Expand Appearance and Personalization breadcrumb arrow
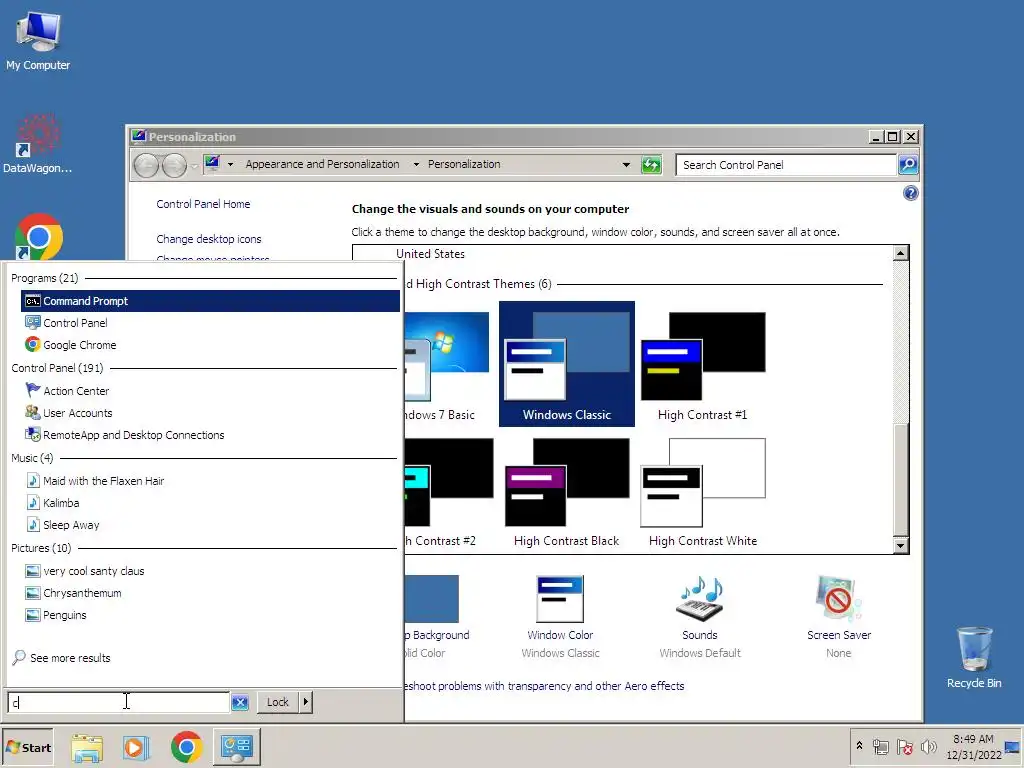This screenshot has width=1024, height=768. 416,165
